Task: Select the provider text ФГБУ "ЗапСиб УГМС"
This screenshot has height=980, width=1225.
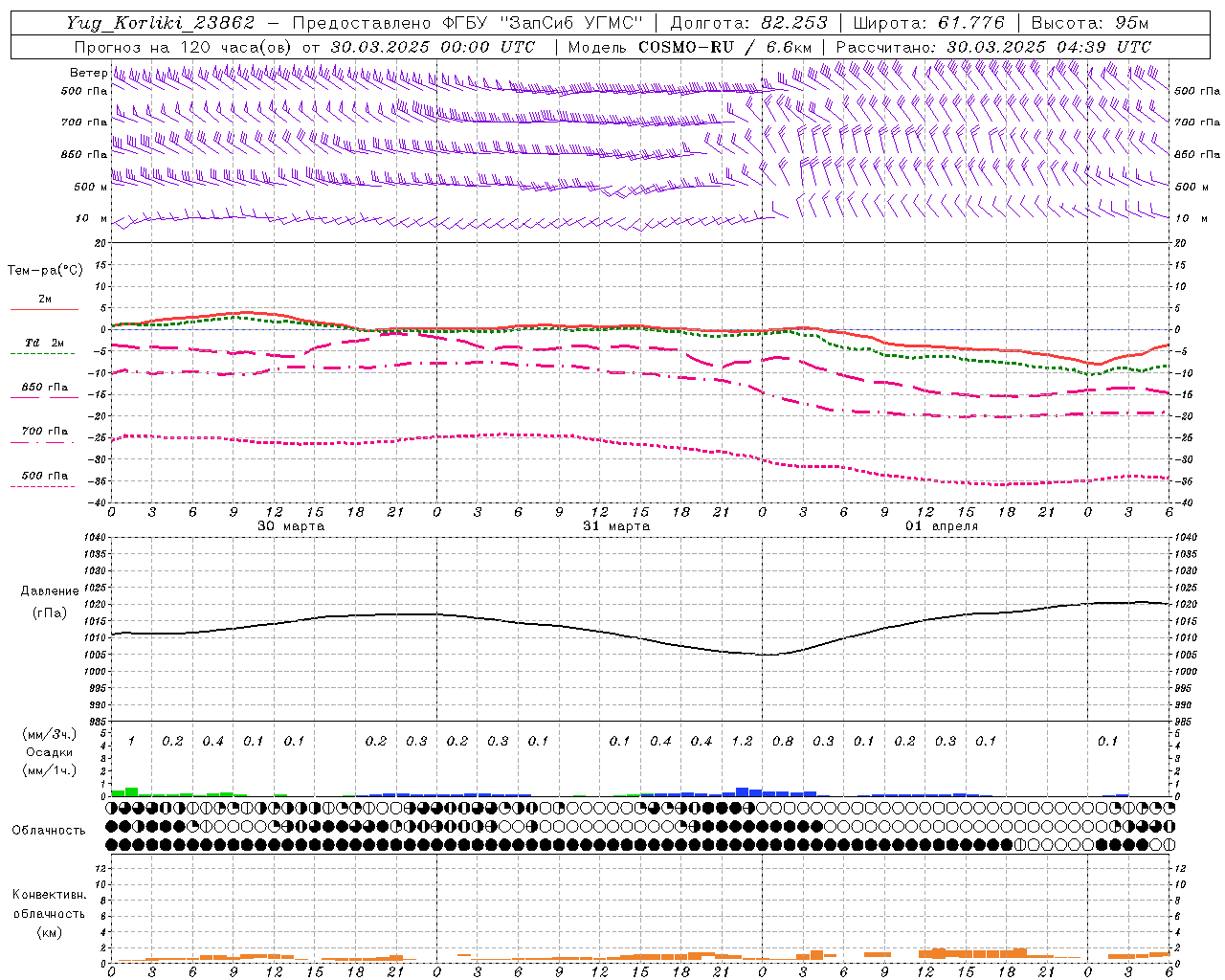Action: [543, 23]
